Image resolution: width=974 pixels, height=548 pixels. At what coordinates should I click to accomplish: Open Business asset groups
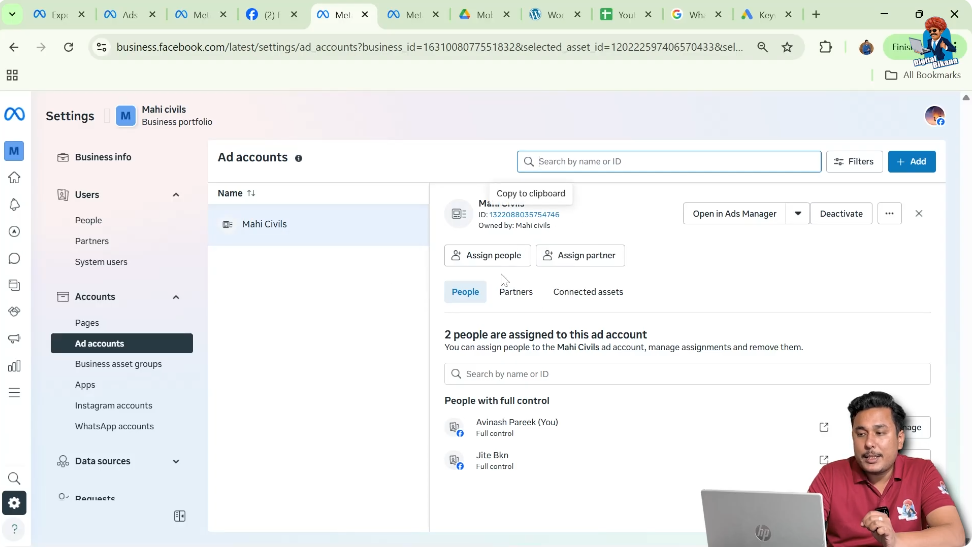tap(118, 364)
